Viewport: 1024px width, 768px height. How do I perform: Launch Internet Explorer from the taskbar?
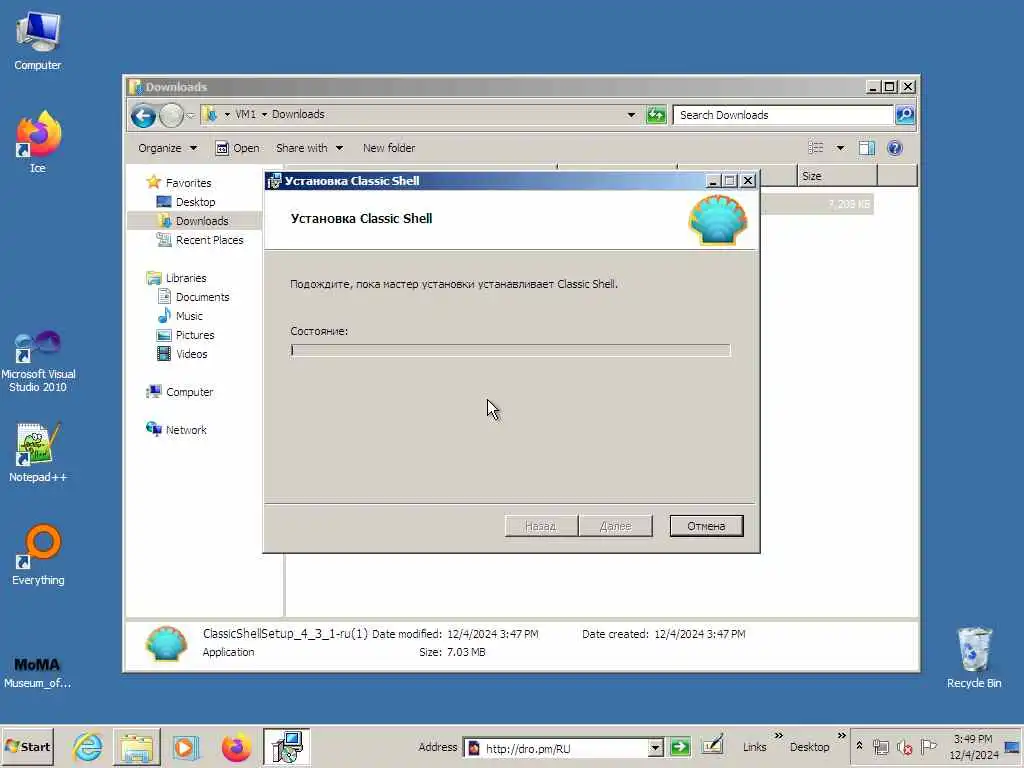tap(87, 747)
